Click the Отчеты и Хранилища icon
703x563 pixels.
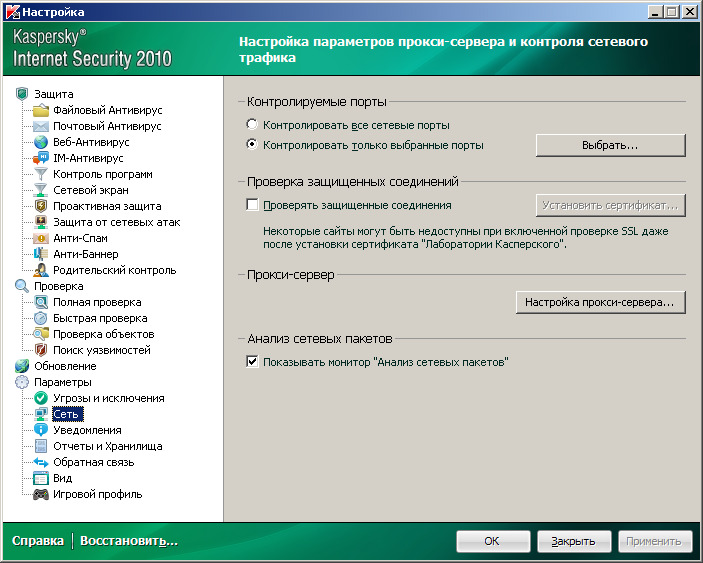(x=41, y=446)
